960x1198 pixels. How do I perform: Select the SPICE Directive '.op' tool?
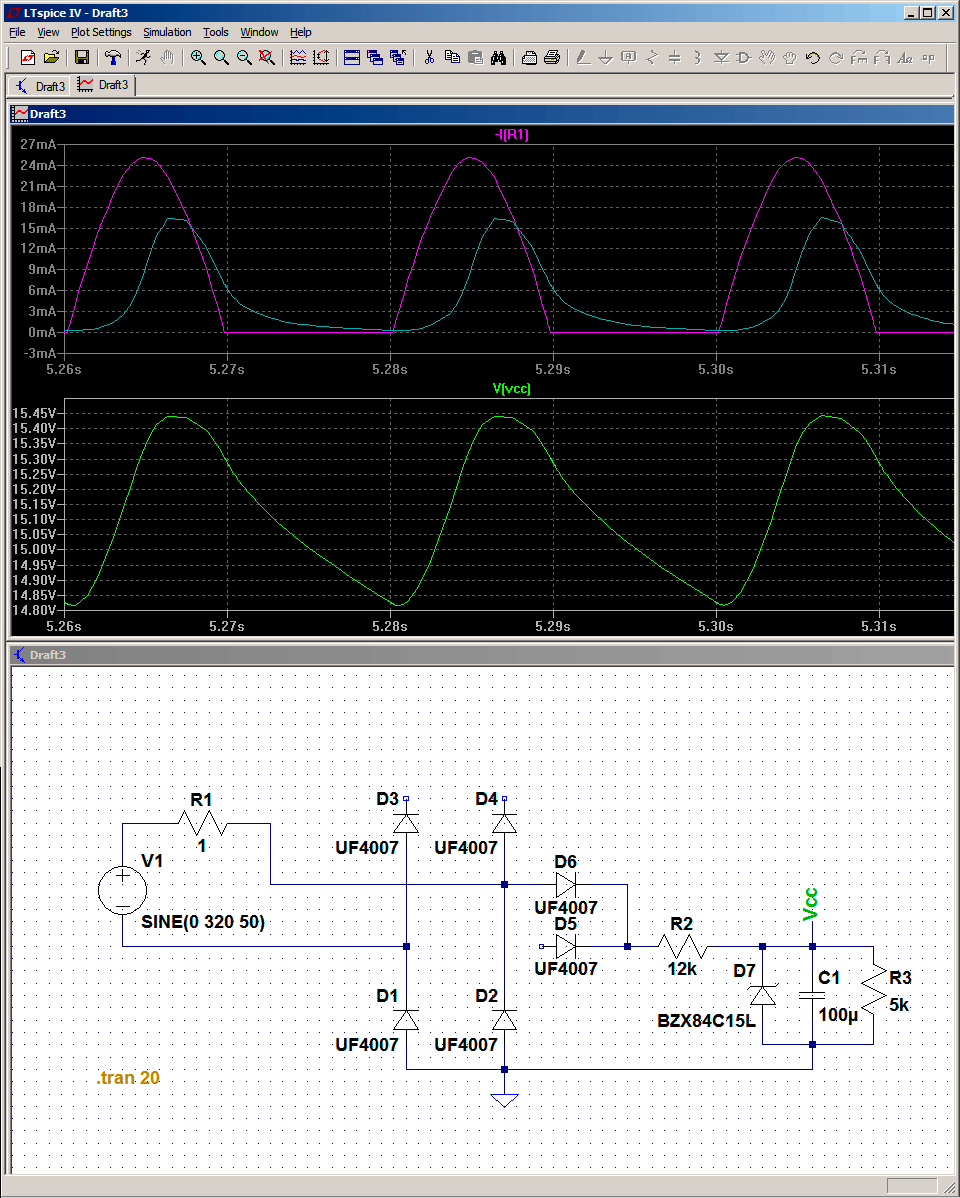click(x=928, y=57)
